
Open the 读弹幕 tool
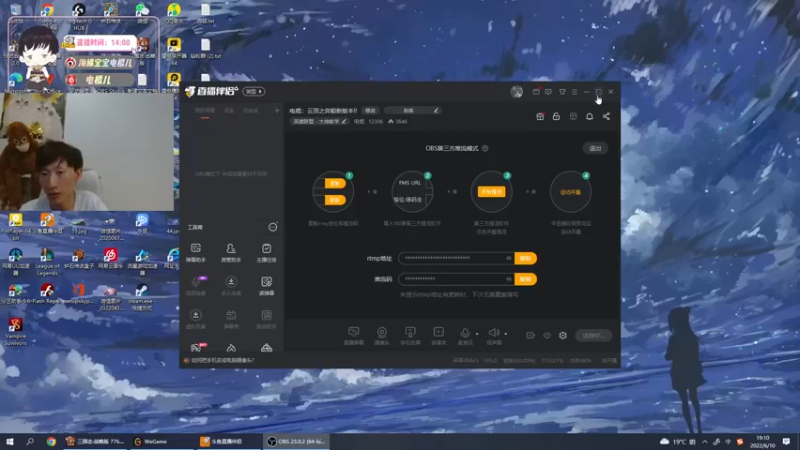point(266,286)
